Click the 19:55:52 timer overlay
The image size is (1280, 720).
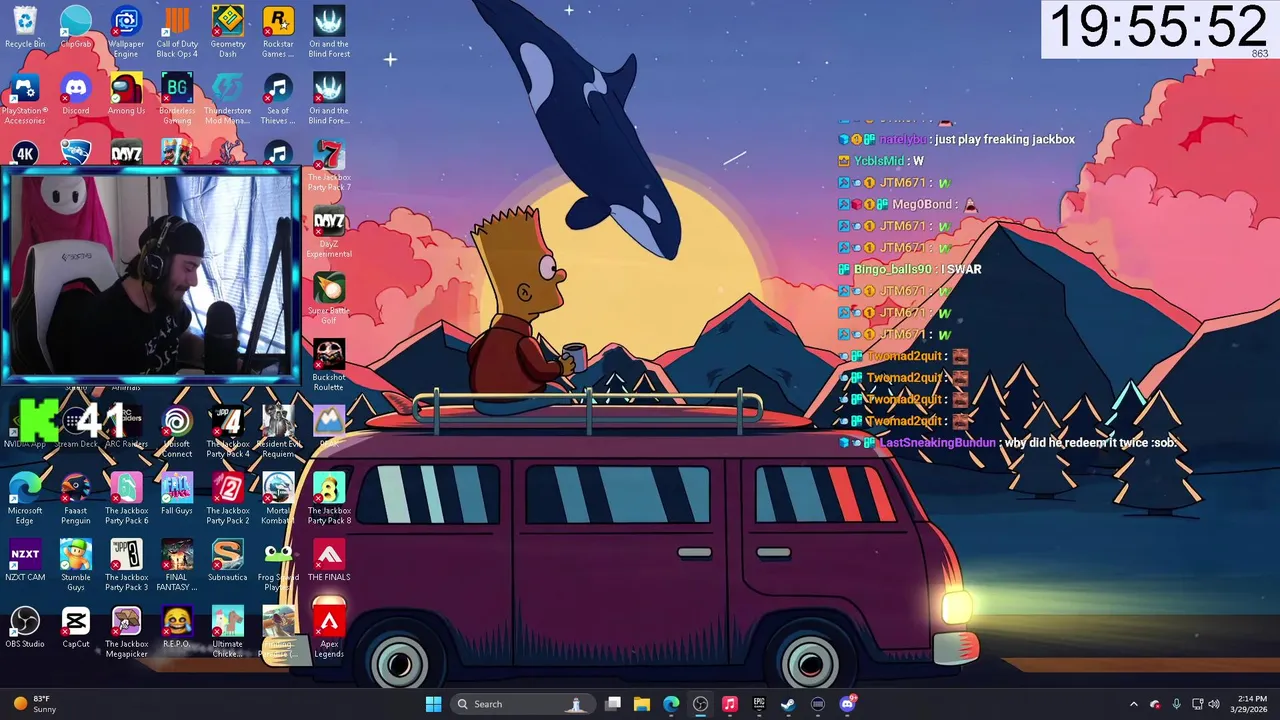tap(1160, 28)
